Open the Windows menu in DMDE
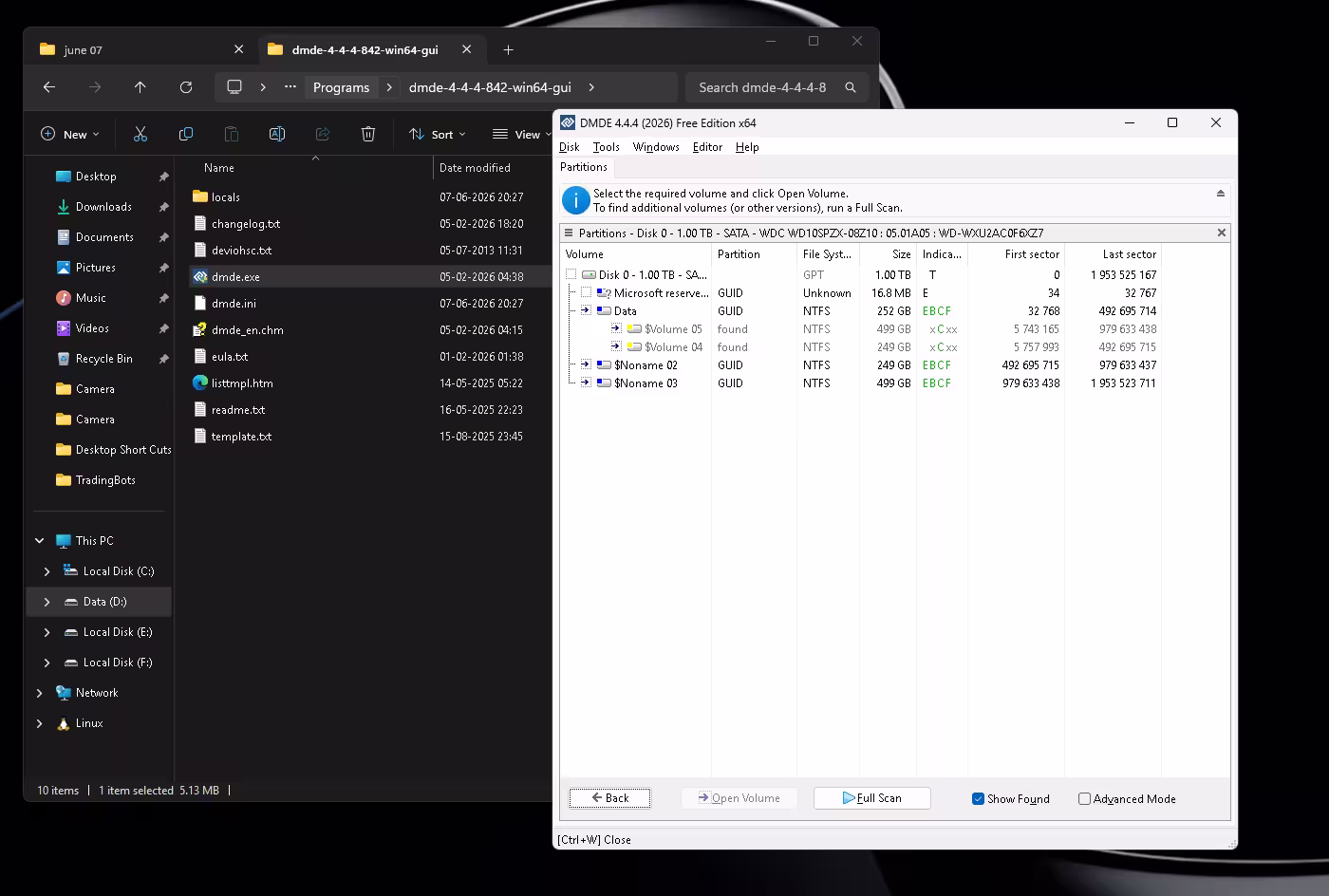This screenshot has height=896, width=1329. [x=656, y=147]
